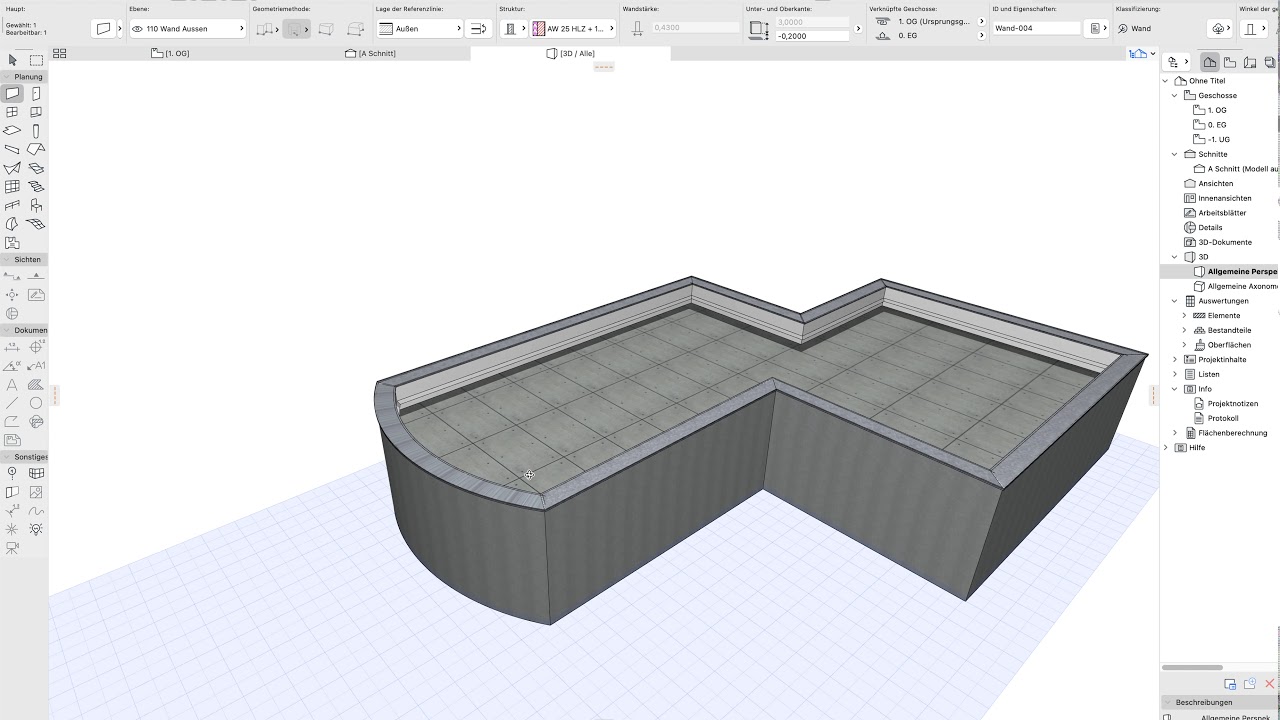Activate the Railing tool
Image resolution: width=1280 pixels, height=720 pixels.
[x=12, y=205]
